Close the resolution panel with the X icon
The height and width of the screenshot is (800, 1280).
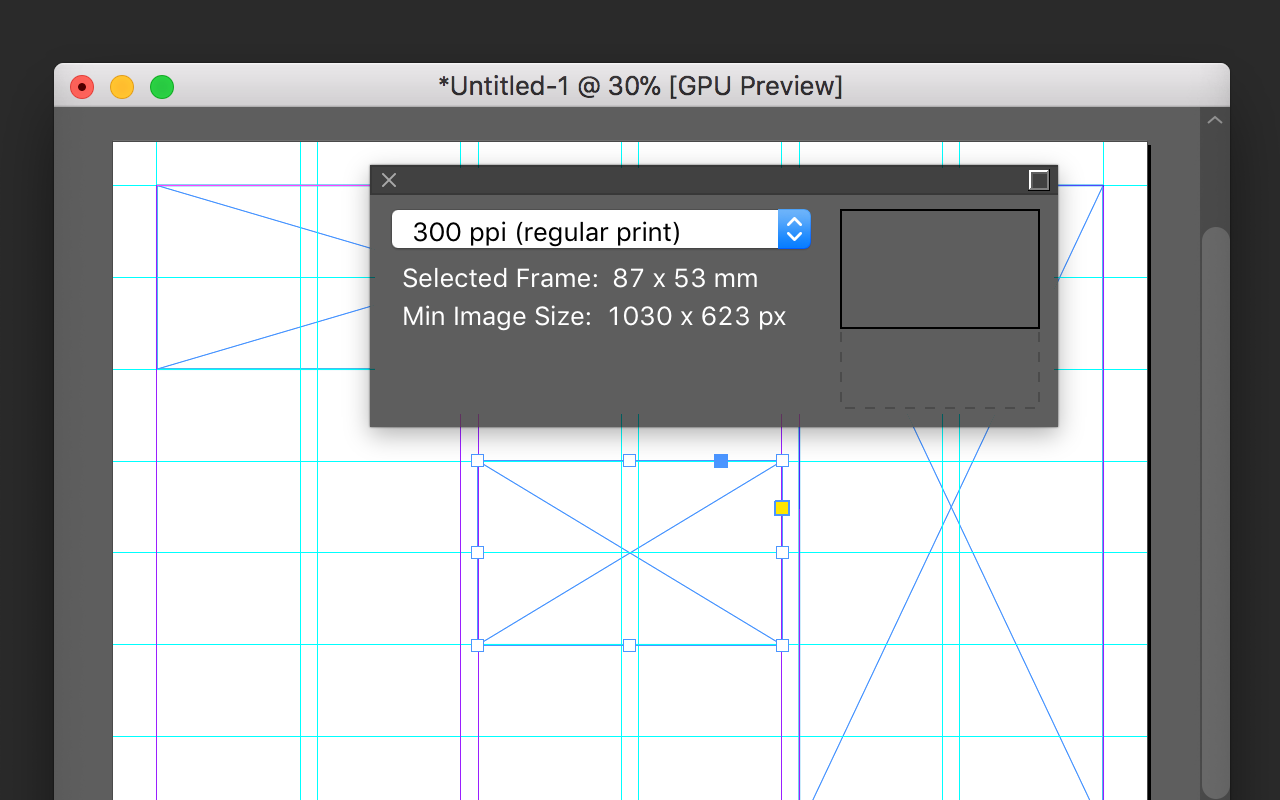click(x=389, y=180)
